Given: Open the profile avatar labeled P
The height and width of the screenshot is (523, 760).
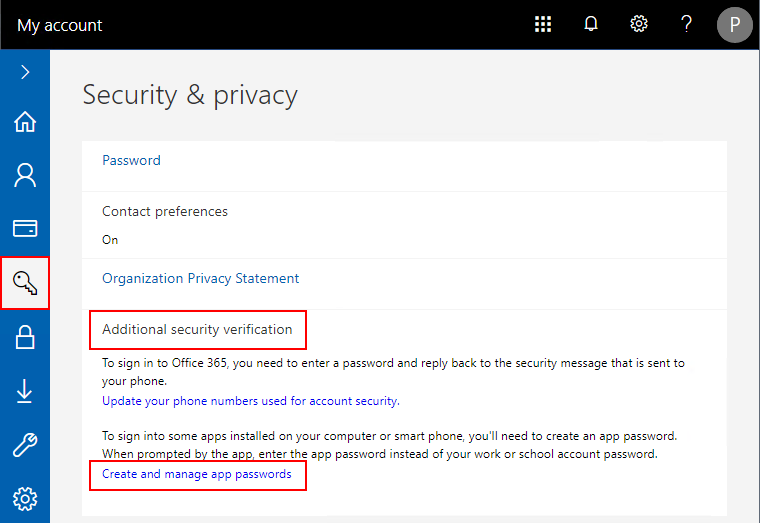Looking at the screenshot, I should point(734,24).
